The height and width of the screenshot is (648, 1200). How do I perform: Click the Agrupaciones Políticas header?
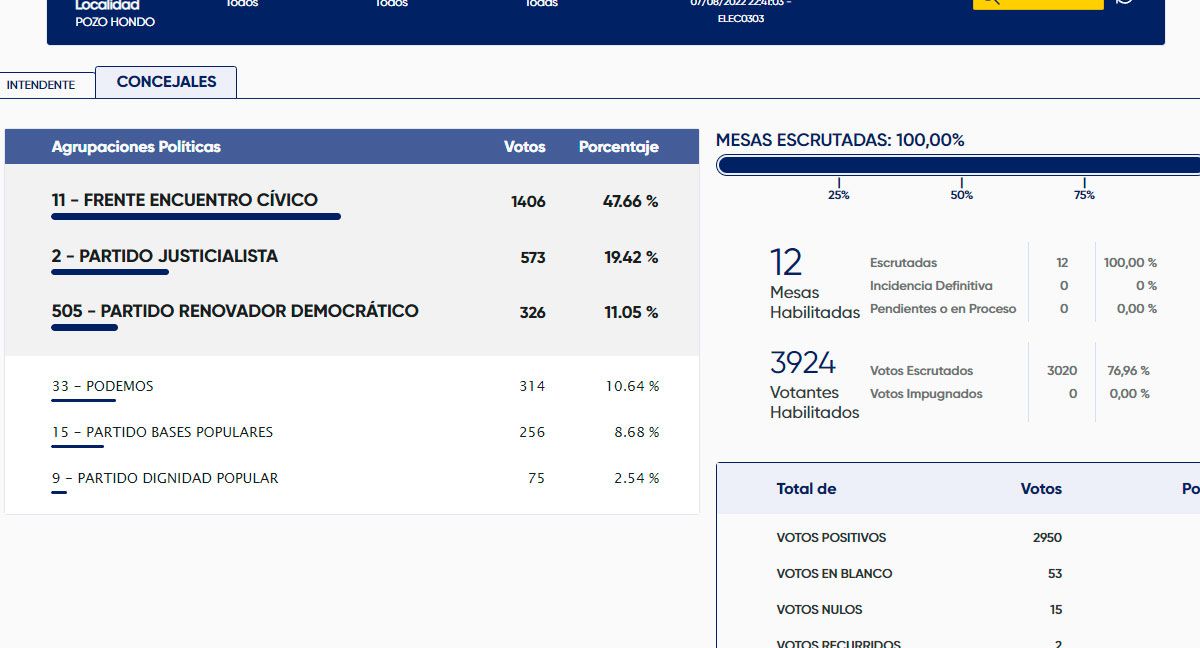pos(136,147)
